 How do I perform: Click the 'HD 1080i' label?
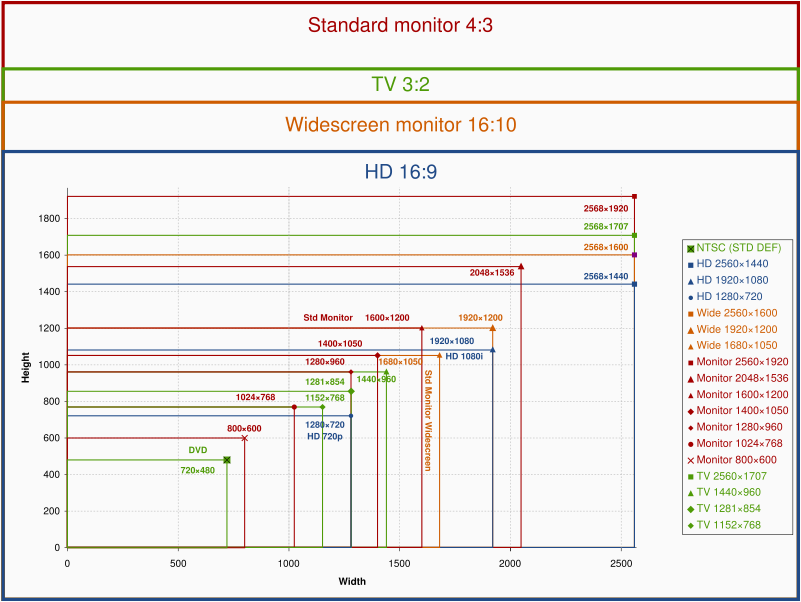(464, 357)
